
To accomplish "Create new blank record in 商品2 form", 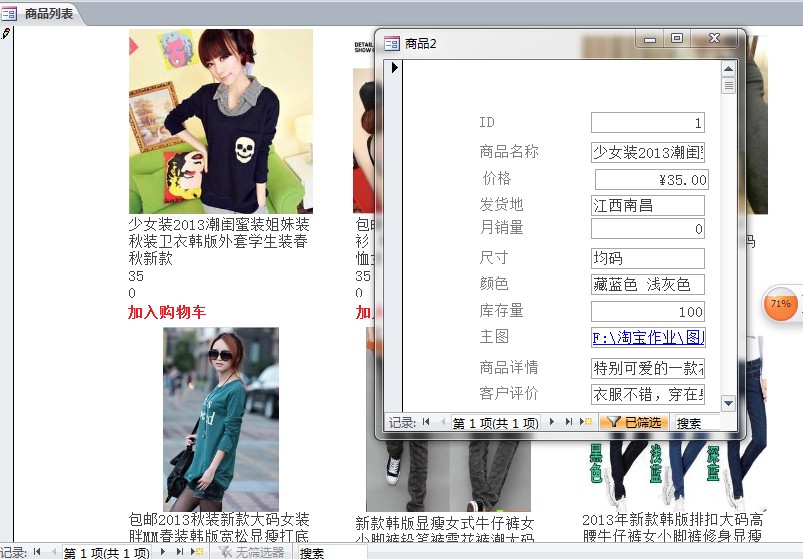I will pos(585,423).
